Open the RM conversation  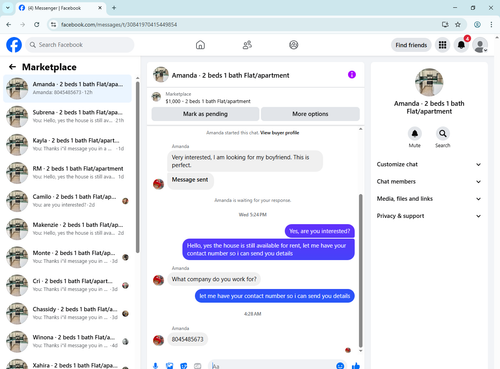coord(67,173)
